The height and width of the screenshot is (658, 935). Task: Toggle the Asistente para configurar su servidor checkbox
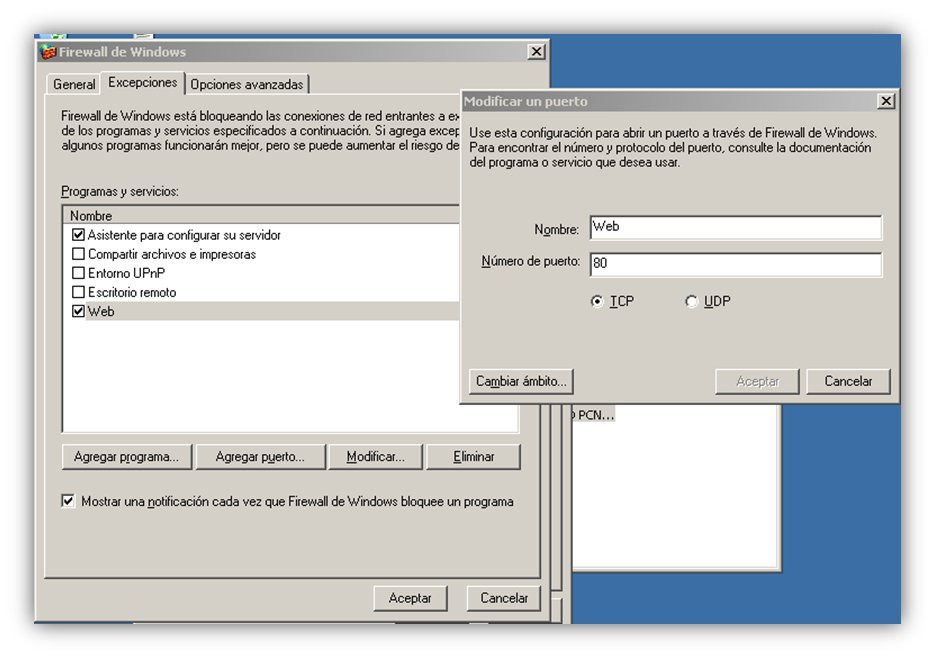coord(78,234)
